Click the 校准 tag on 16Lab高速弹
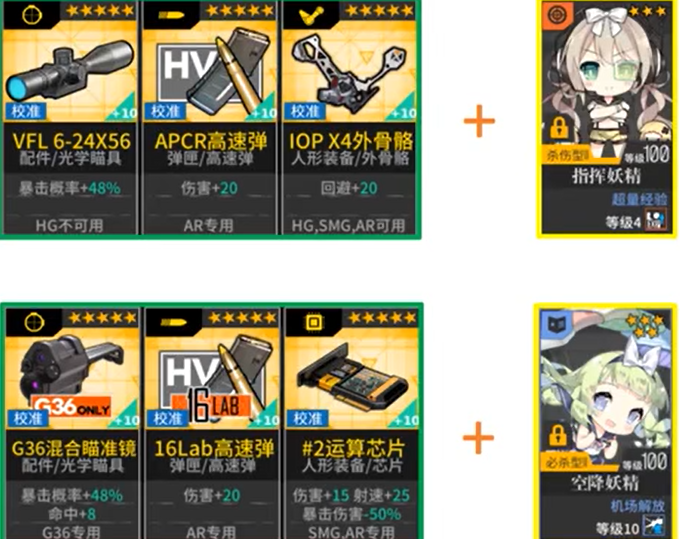This screenshot has width=680, height=539. pyautogui.click(x=167, y=418)
